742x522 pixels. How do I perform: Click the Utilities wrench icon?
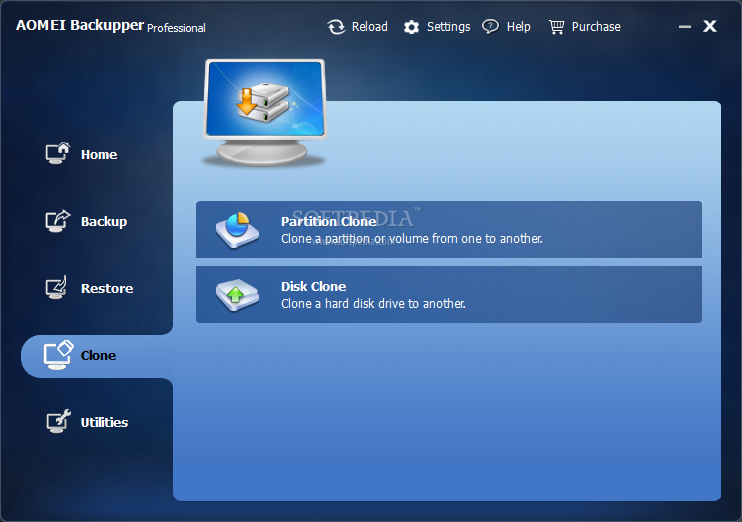click(59, 421)
